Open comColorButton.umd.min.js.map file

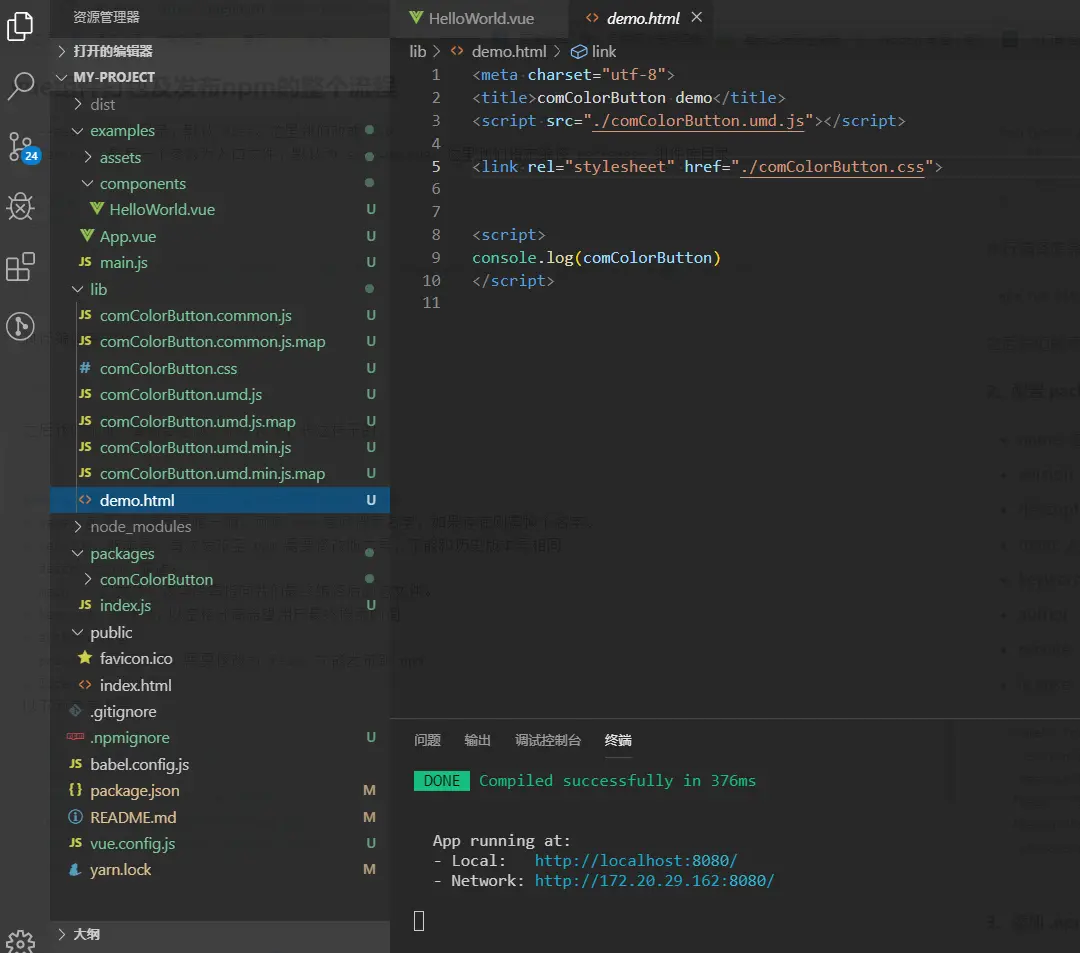220,474
